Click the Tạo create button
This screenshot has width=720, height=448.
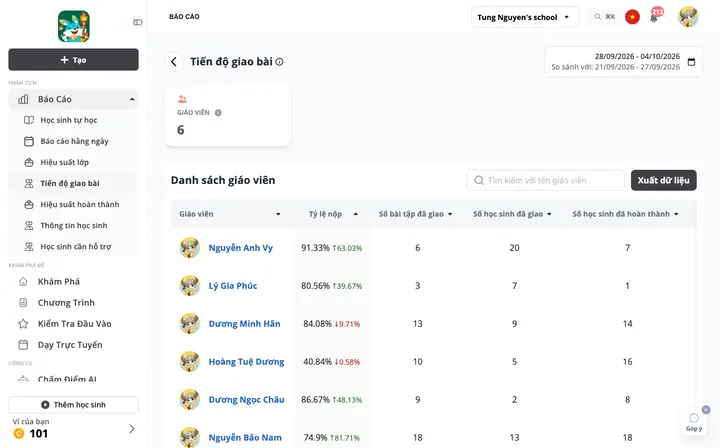point(73,60)
